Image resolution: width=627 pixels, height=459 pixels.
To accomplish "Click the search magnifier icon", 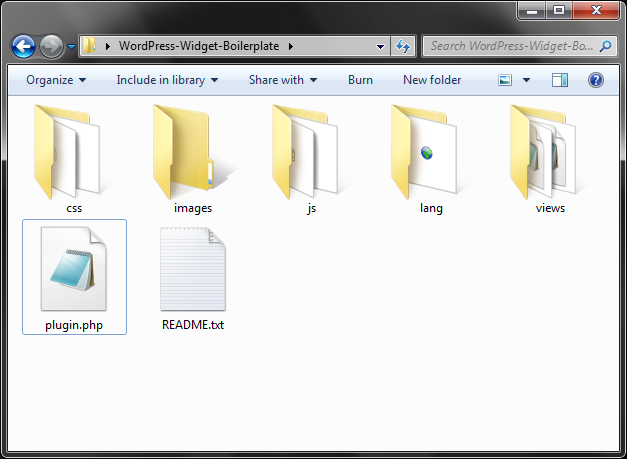I will [x=605, y=46].
